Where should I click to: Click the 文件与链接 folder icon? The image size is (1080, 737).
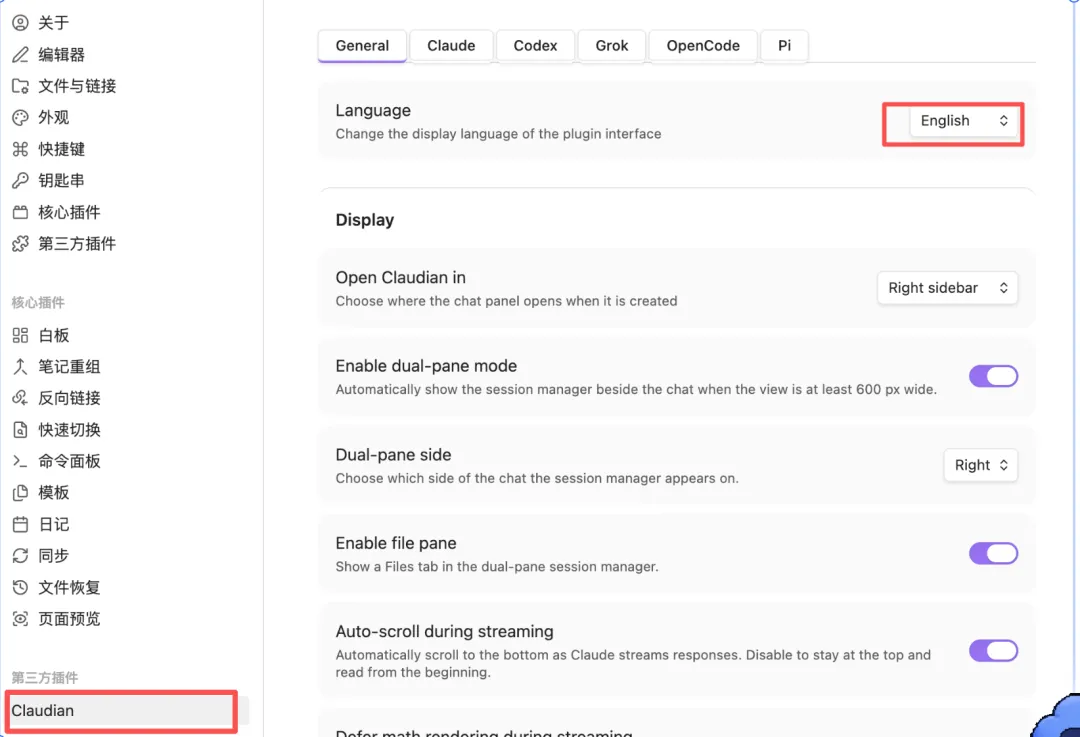click(21, 86)
